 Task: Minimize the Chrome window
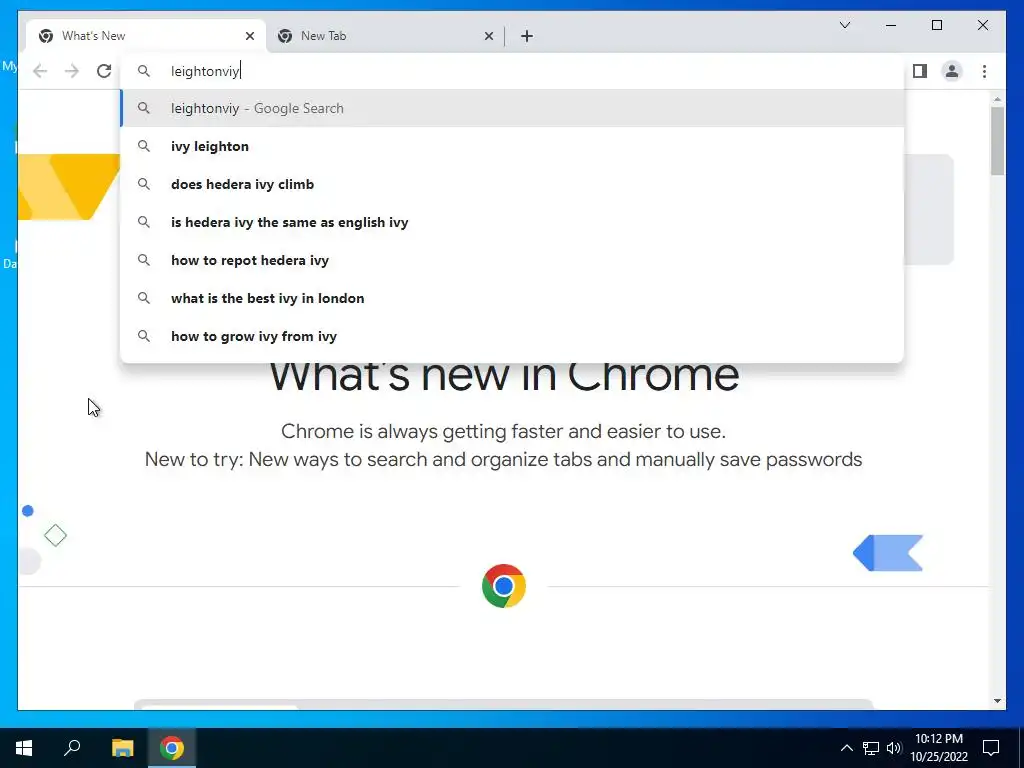click(x=891, y=25)
